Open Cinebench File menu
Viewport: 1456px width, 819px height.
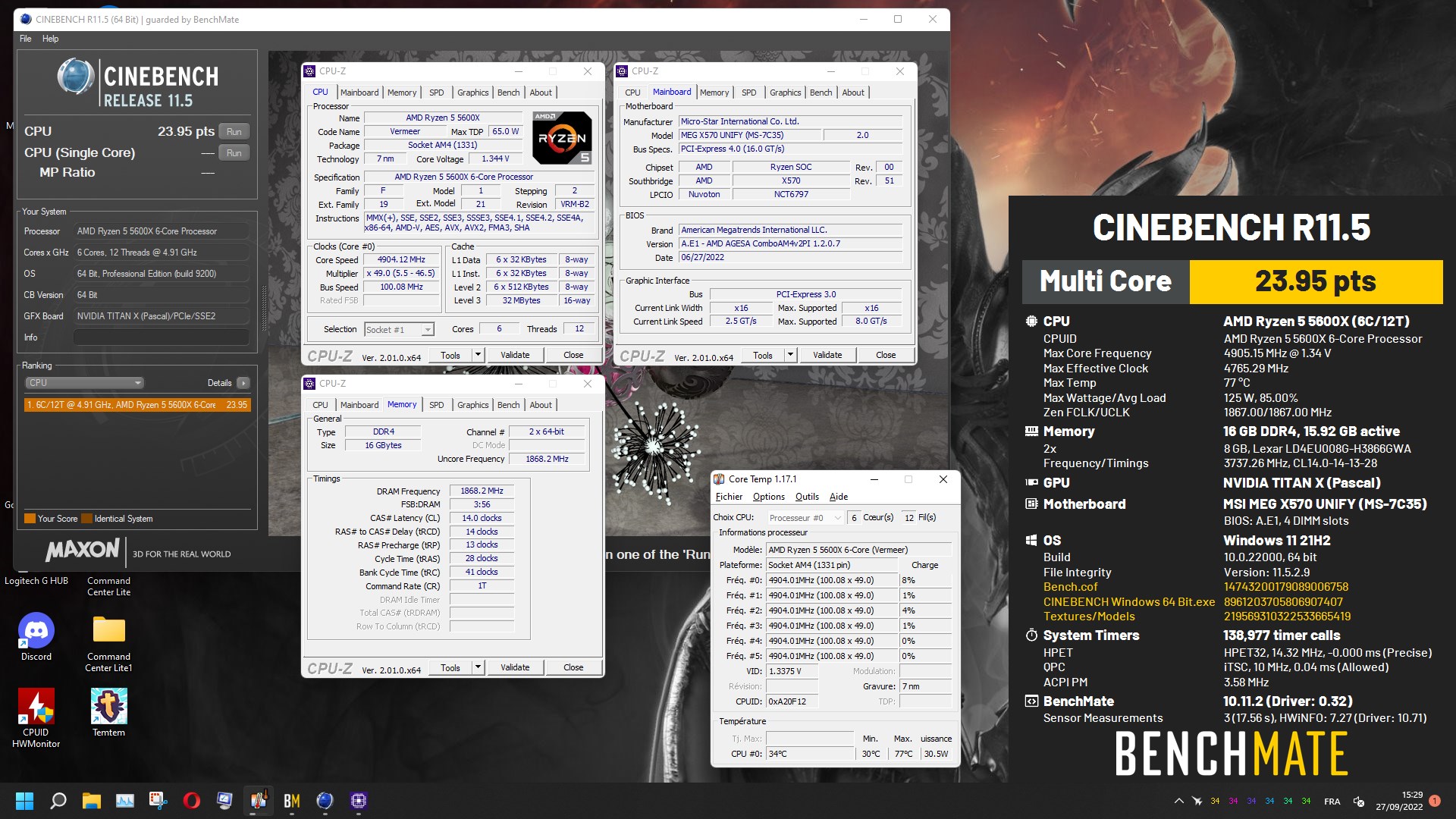(x=26, y=39)
